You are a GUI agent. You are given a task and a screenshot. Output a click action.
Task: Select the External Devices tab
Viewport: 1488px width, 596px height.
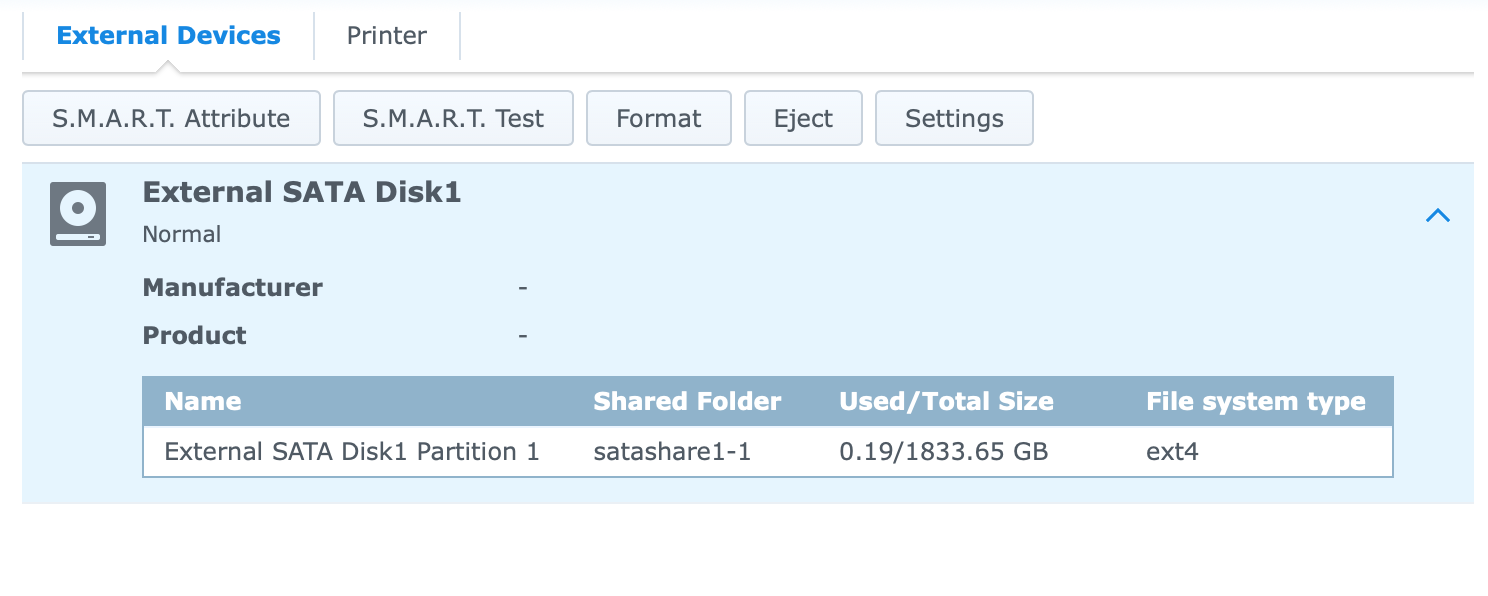click(168, 36)
